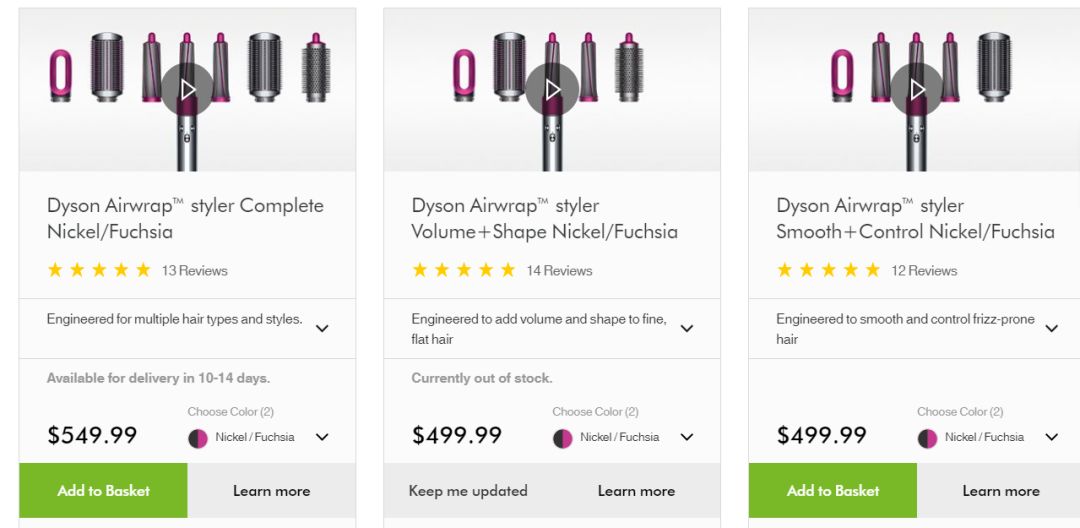The image size is (1080, 528).
Task: Open the 13 Reviews link
Action: (195, 271)
